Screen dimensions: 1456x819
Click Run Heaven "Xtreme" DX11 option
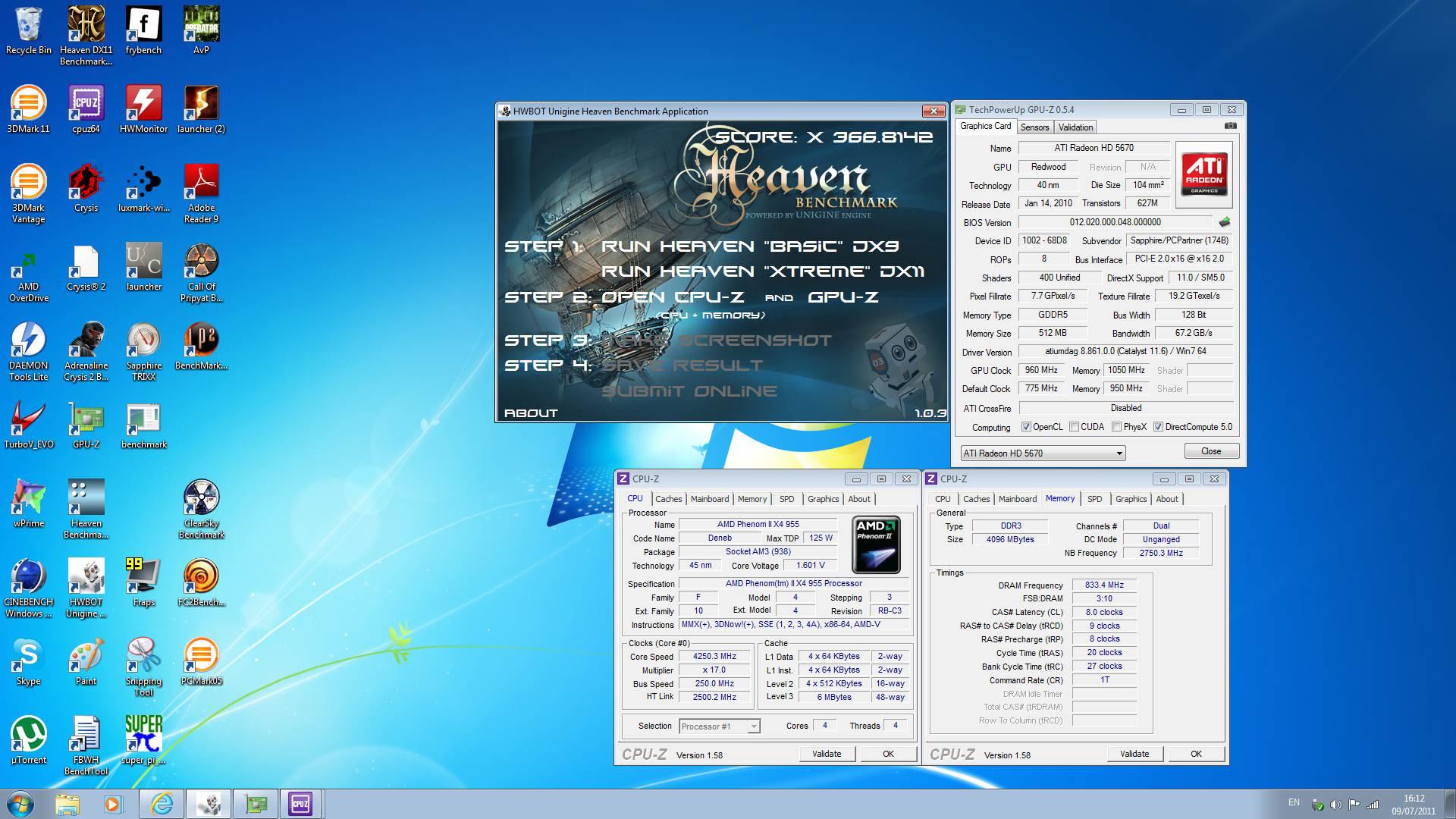point(762,271)
